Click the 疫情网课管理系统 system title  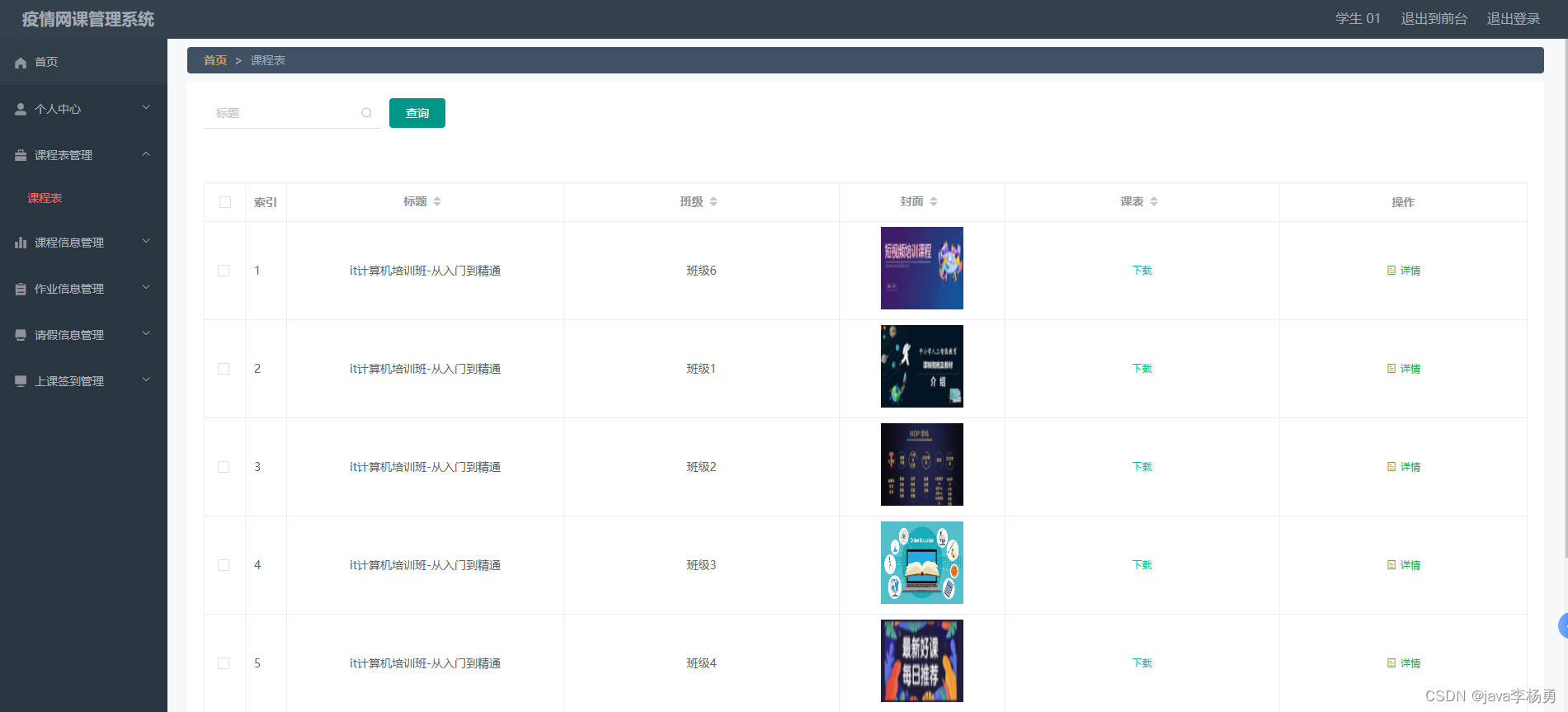[x=88, y=19]
